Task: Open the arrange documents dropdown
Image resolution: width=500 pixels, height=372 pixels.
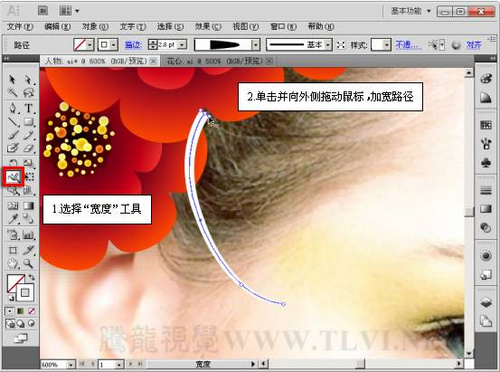Action: pos(69,11)
